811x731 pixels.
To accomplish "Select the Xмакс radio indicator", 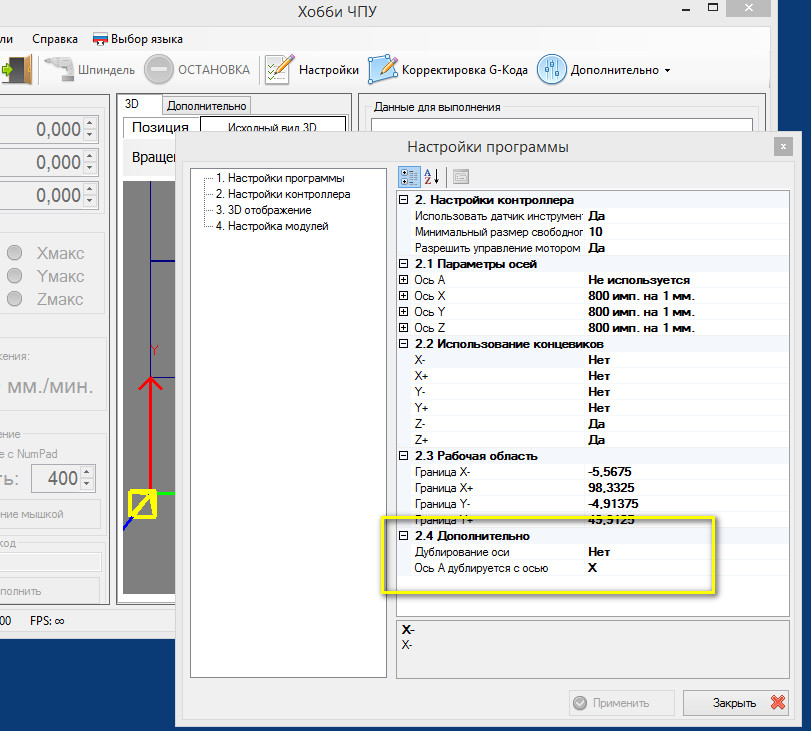I will (14, 252).
